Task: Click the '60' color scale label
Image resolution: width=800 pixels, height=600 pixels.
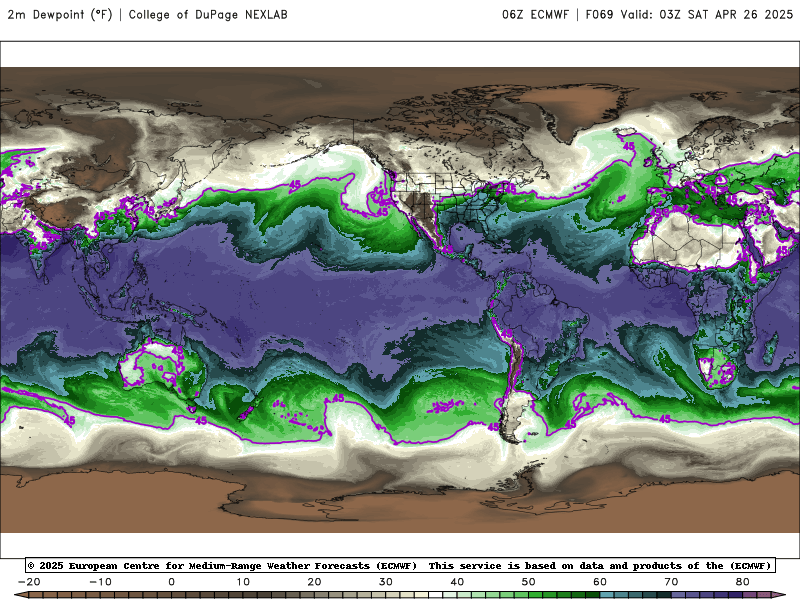Action: (600, 582)
